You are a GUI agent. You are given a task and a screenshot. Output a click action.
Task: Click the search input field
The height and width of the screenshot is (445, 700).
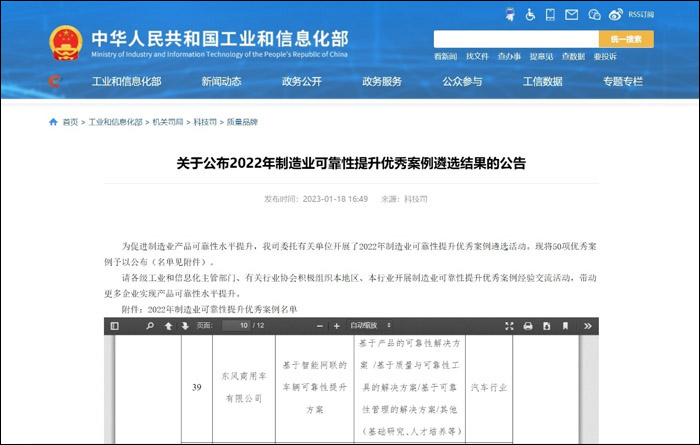516,39
